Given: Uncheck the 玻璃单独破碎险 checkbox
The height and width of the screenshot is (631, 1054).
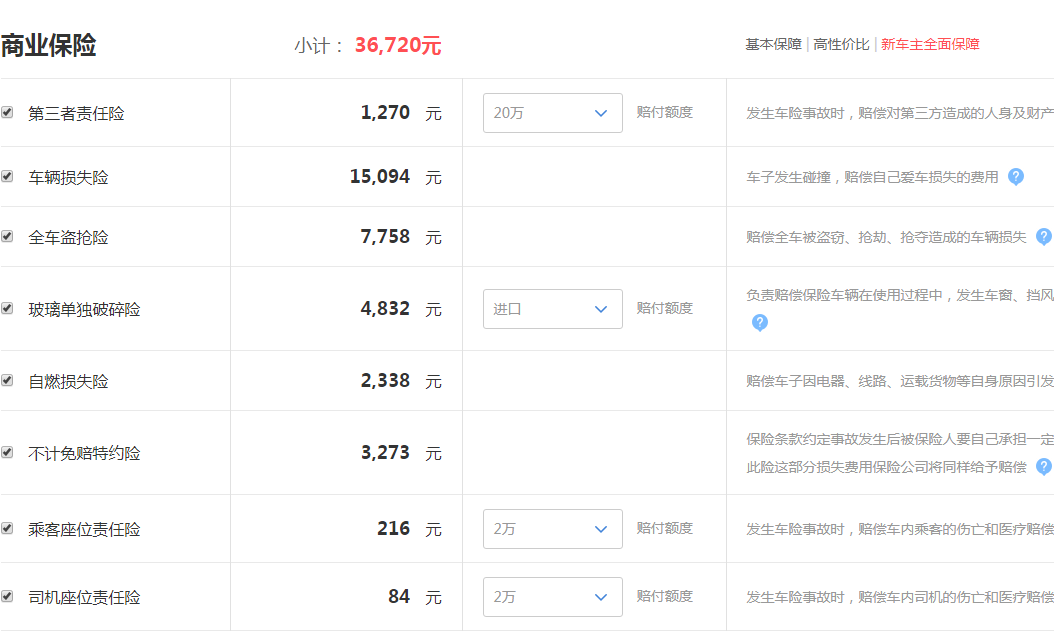Looking at the screenshot, I should click(x=7, y=308).
